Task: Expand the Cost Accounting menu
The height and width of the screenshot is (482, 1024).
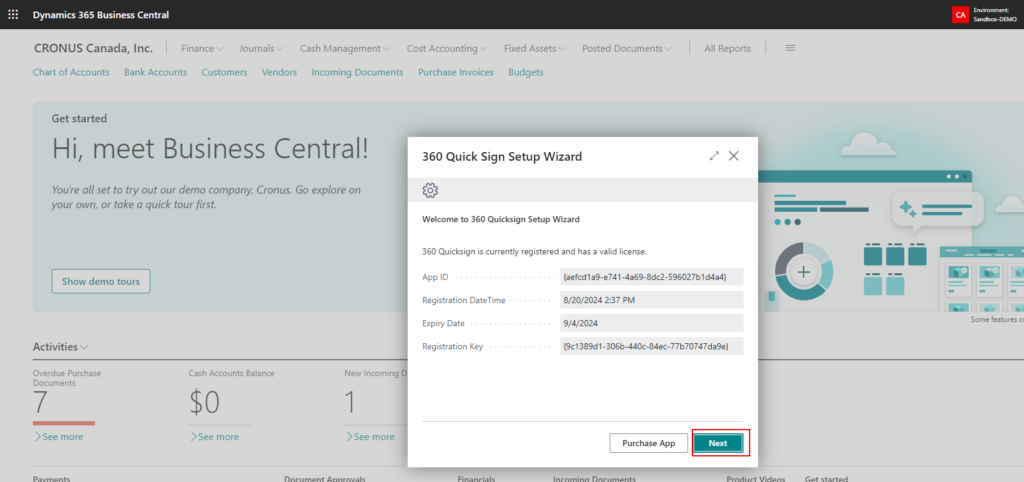Action: pyautogui.click(x=447, y=48)
